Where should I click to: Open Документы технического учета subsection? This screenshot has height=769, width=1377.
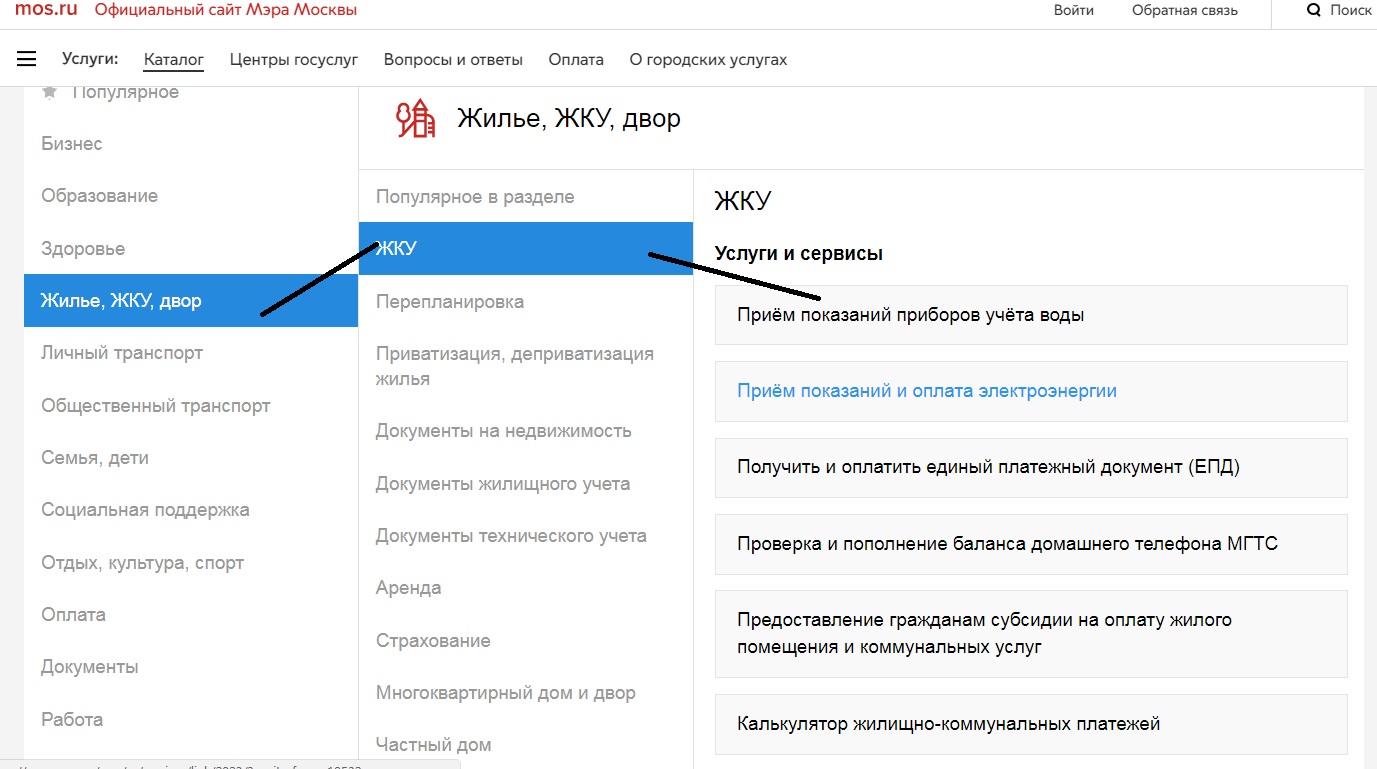coord(526,536)
